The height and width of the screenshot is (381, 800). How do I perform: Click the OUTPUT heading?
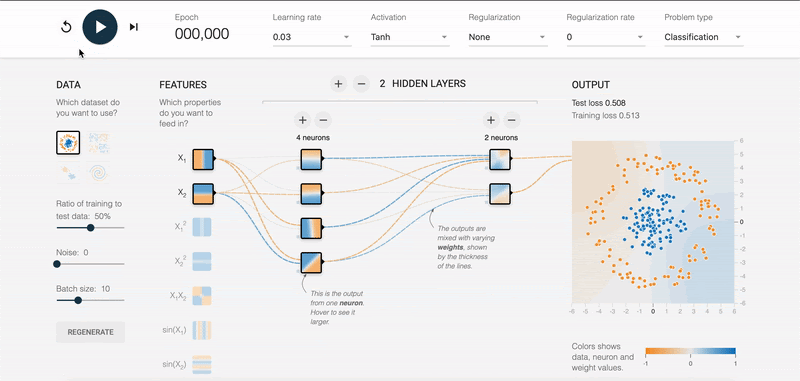(590, 85)
